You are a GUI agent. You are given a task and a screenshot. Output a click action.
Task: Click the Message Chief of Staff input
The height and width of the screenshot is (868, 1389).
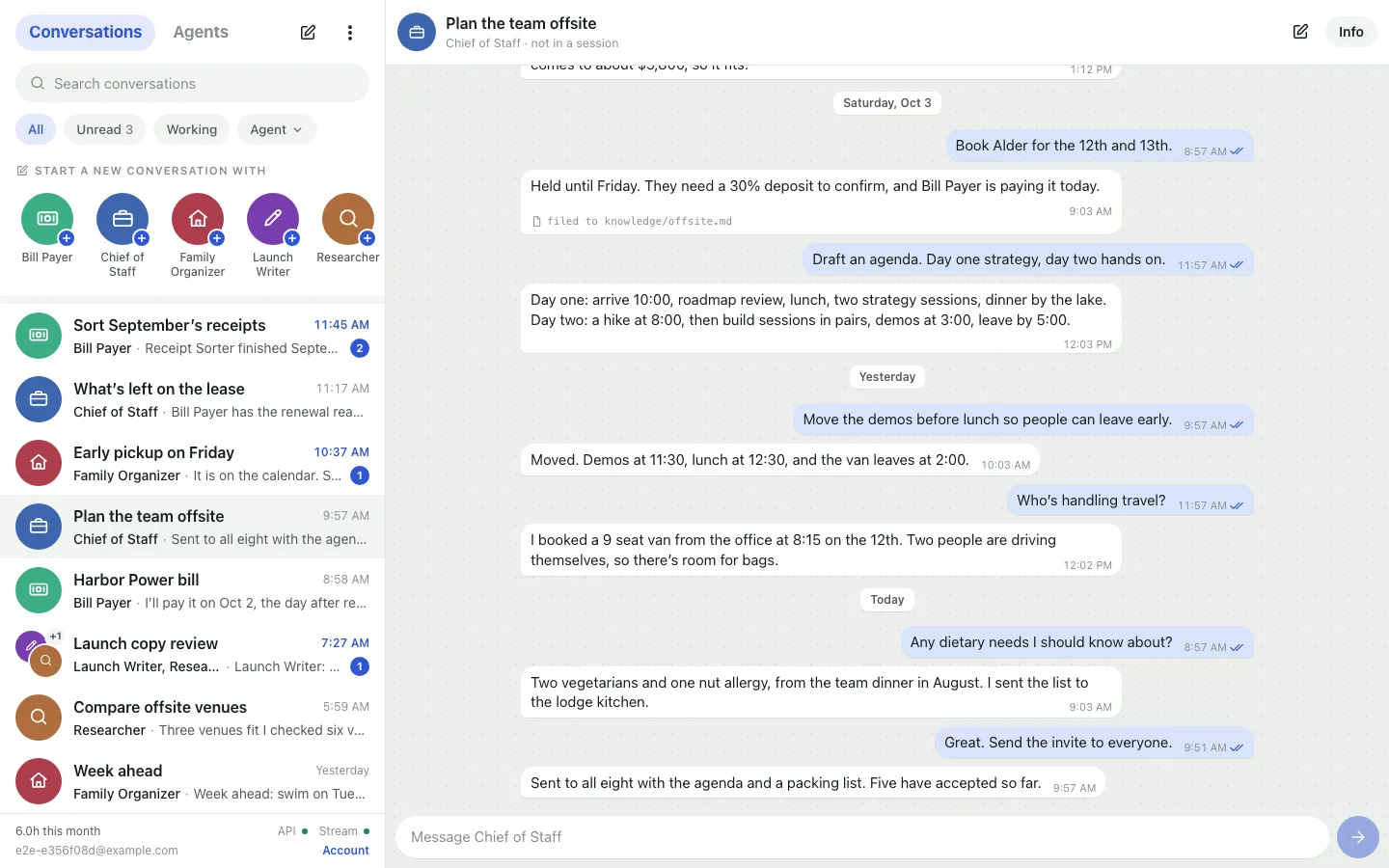point(862,837)
